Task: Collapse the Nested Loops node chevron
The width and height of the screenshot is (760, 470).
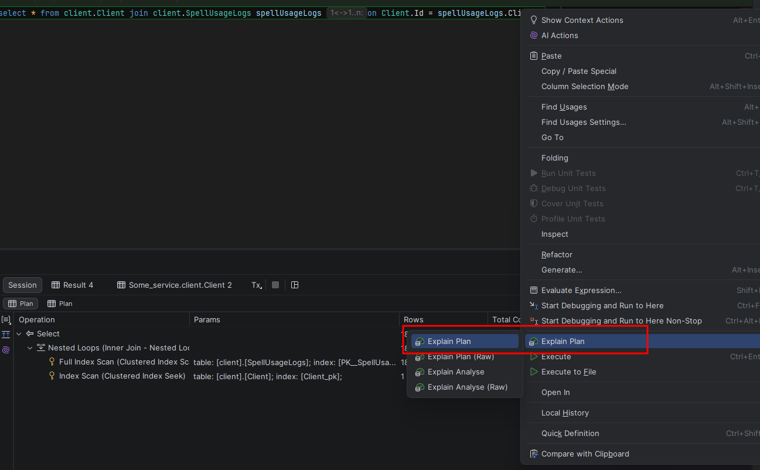Action: pyautogui.click(x=30, y=348)
